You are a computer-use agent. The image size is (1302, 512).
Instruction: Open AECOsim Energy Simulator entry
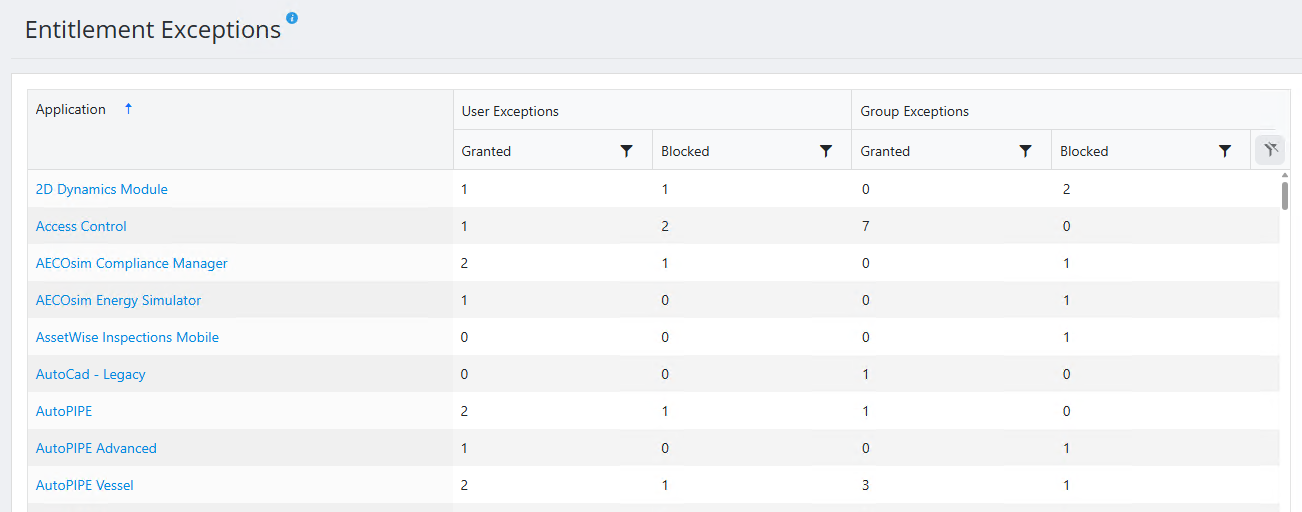click(118, 300)
